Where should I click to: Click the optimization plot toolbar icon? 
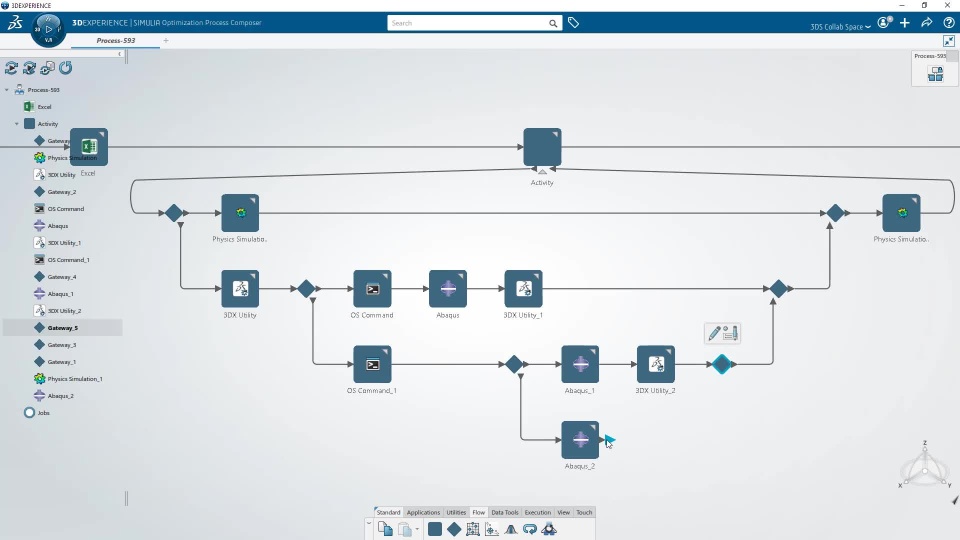pos(492,529)
